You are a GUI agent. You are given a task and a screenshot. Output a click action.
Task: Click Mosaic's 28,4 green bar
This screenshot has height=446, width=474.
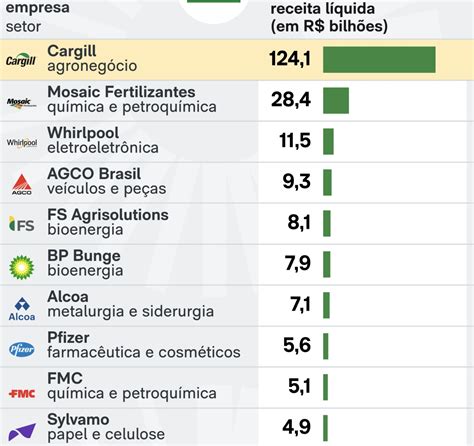click(336, 101)
